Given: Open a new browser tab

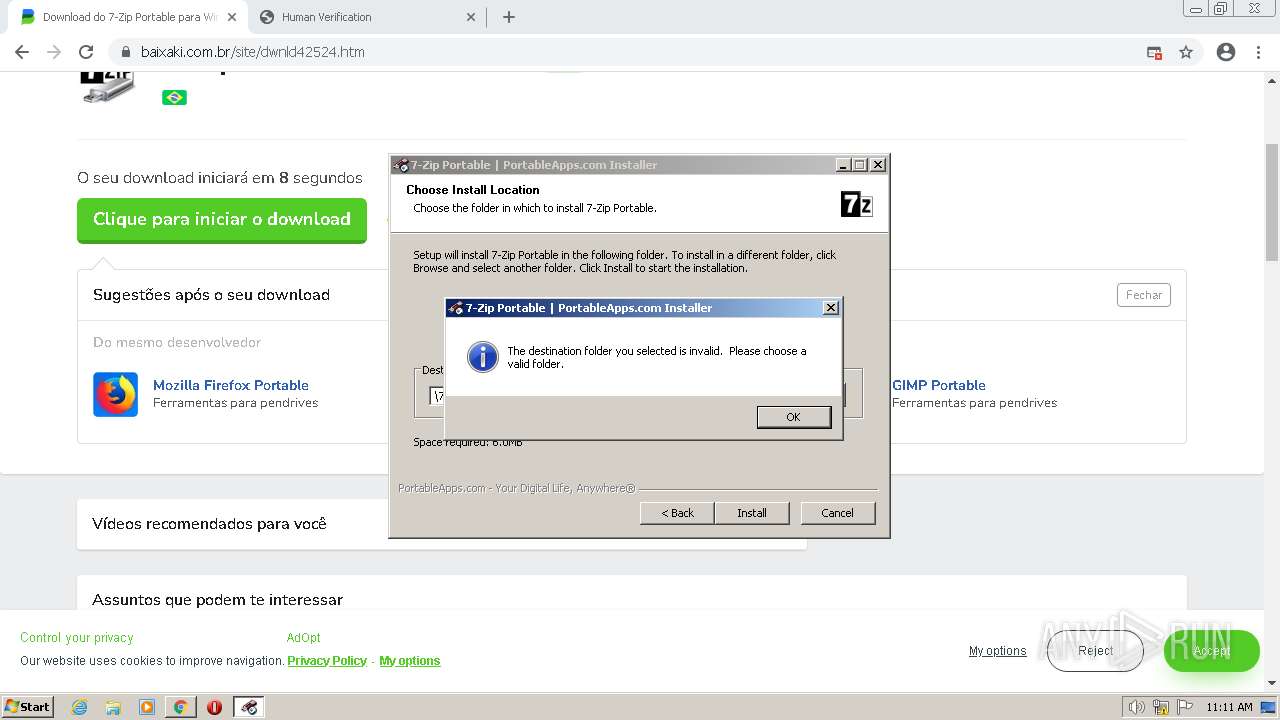Looking at the screenshot, I should coord(509,17).
